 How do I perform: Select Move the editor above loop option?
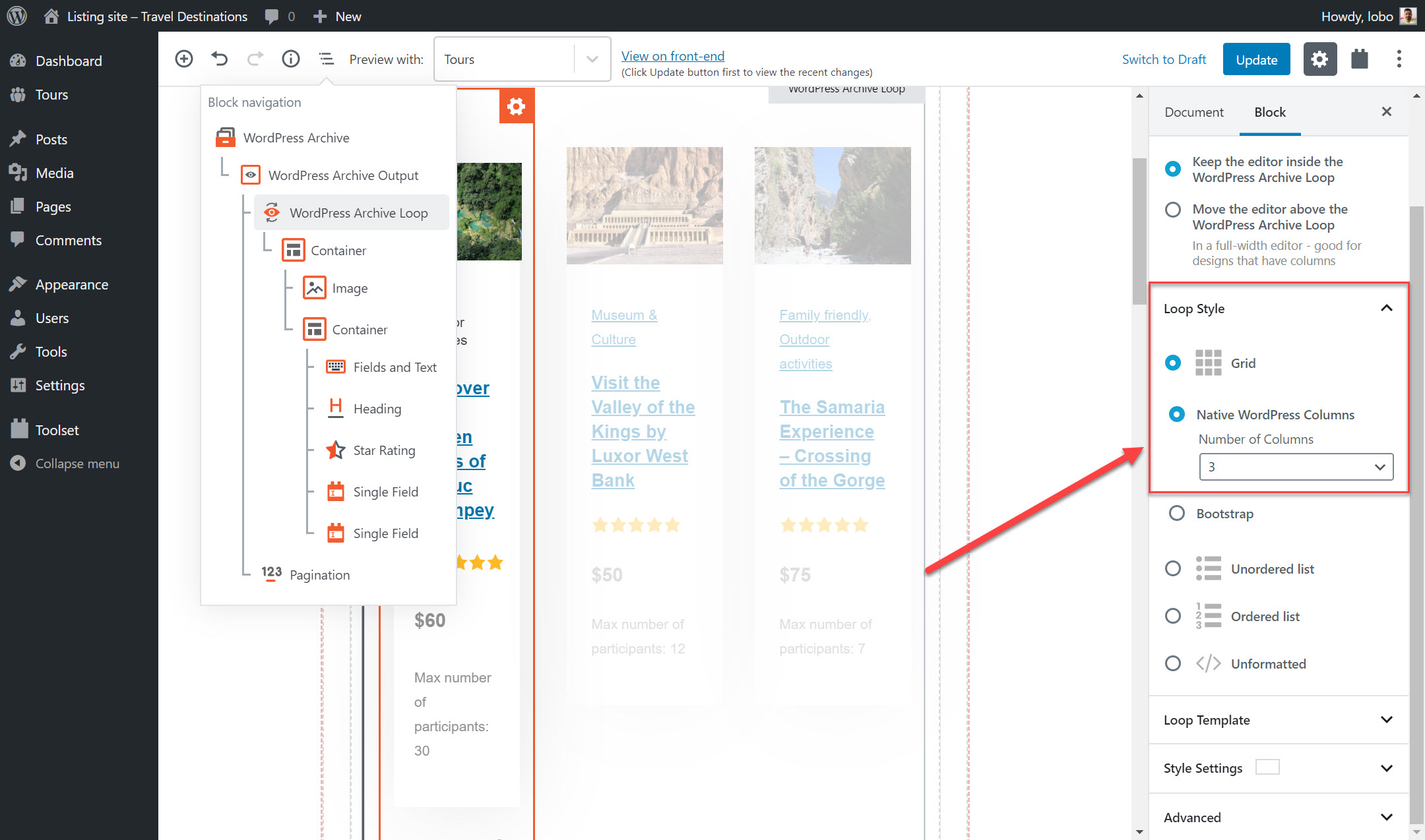(x=1172, y=210)
